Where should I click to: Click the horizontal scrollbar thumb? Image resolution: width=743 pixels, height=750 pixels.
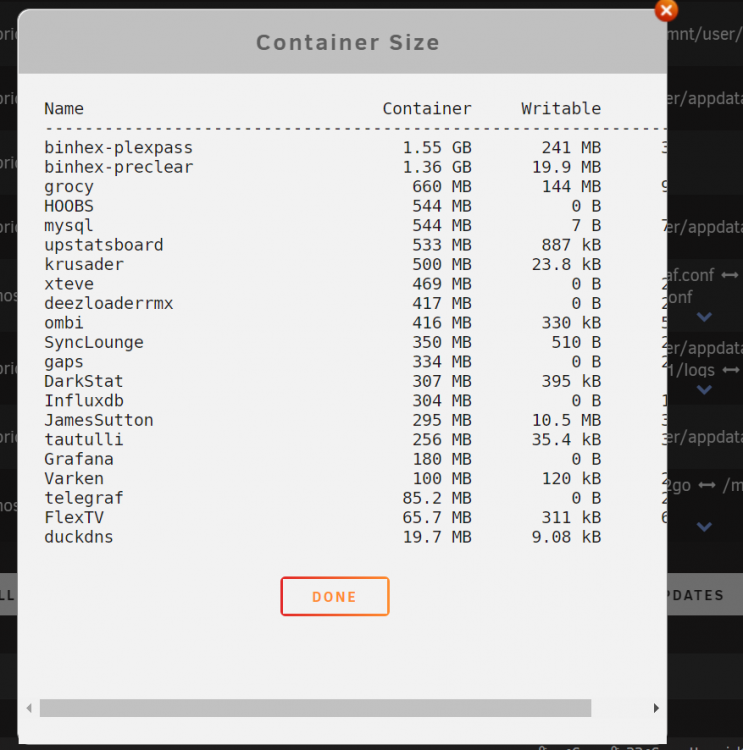tap(315, 708)
